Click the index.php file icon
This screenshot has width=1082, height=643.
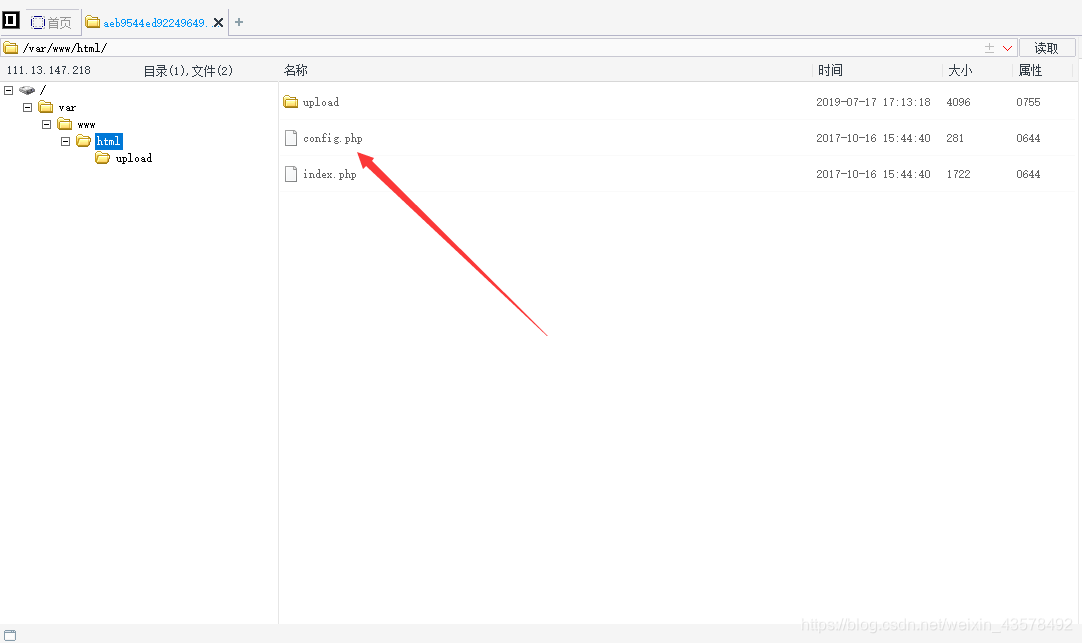pos(291,174)
